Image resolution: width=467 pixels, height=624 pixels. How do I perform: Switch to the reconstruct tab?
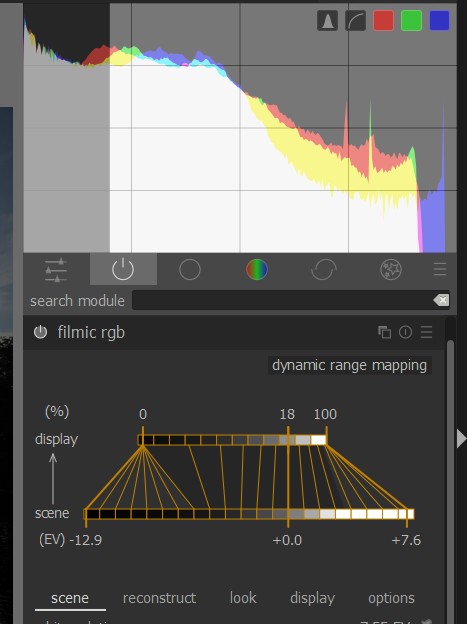point(159,598)
